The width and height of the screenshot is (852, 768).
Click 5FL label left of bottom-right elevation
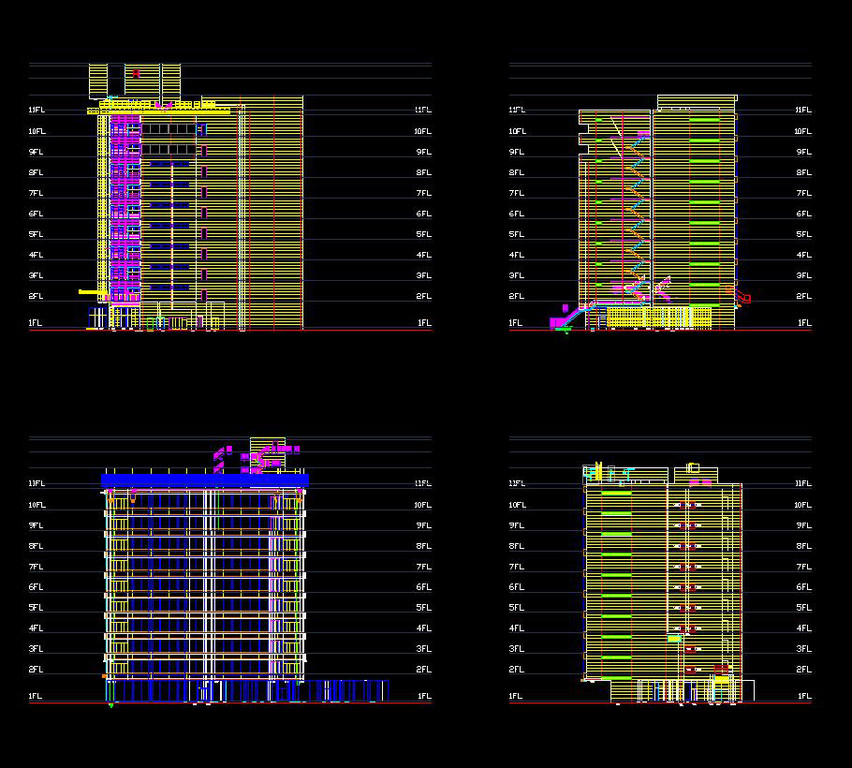click(x=516, y=608)
